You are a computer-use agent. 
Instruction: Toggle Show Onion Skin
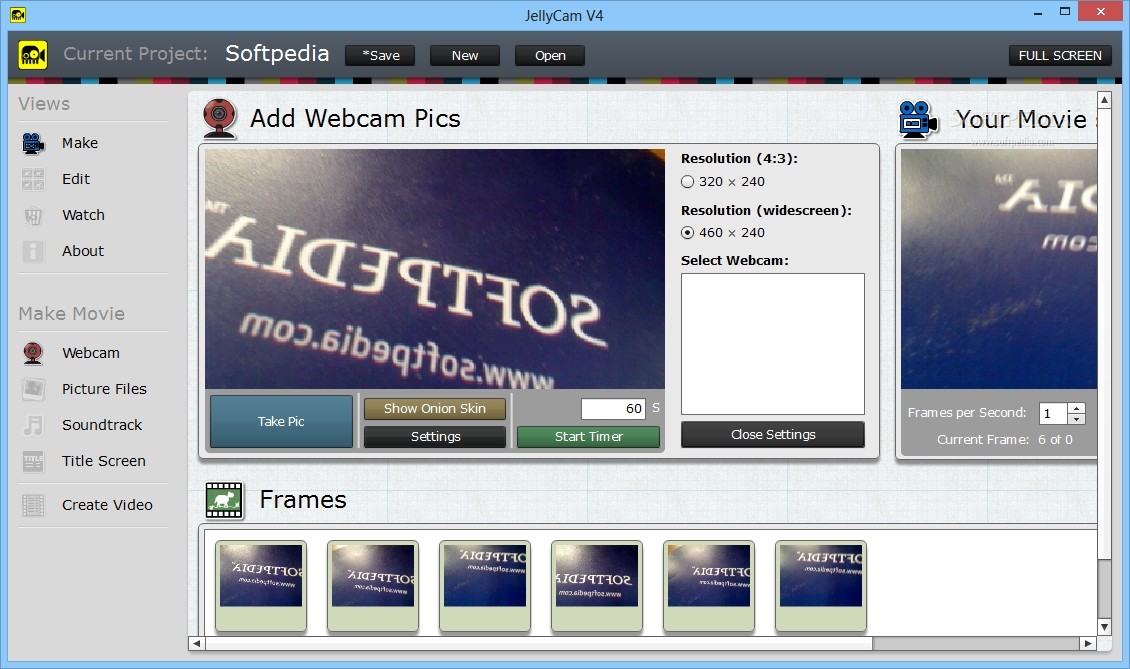435,409
